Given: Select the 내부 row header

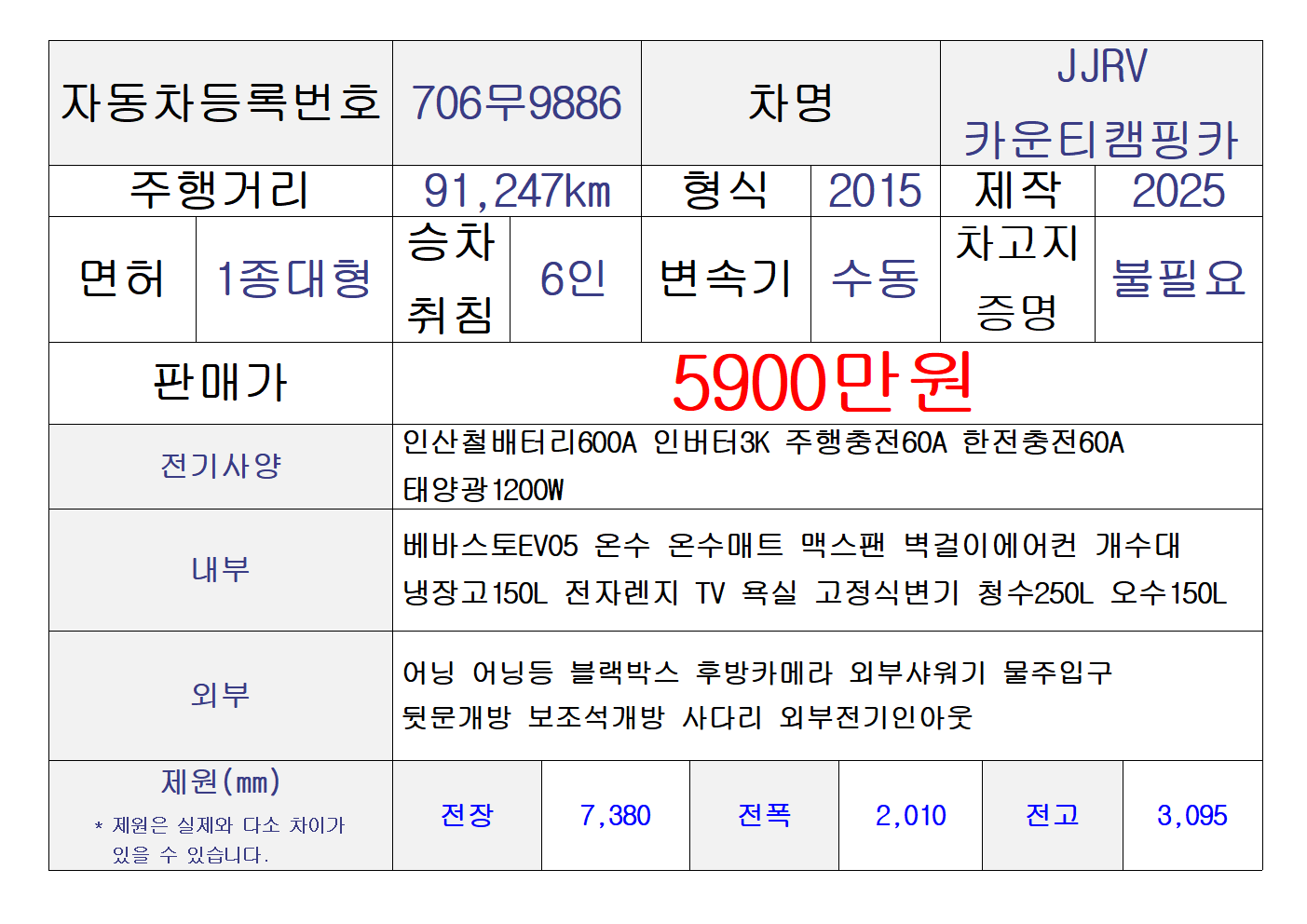Looking at the screenshot, I should click(221, 569).
